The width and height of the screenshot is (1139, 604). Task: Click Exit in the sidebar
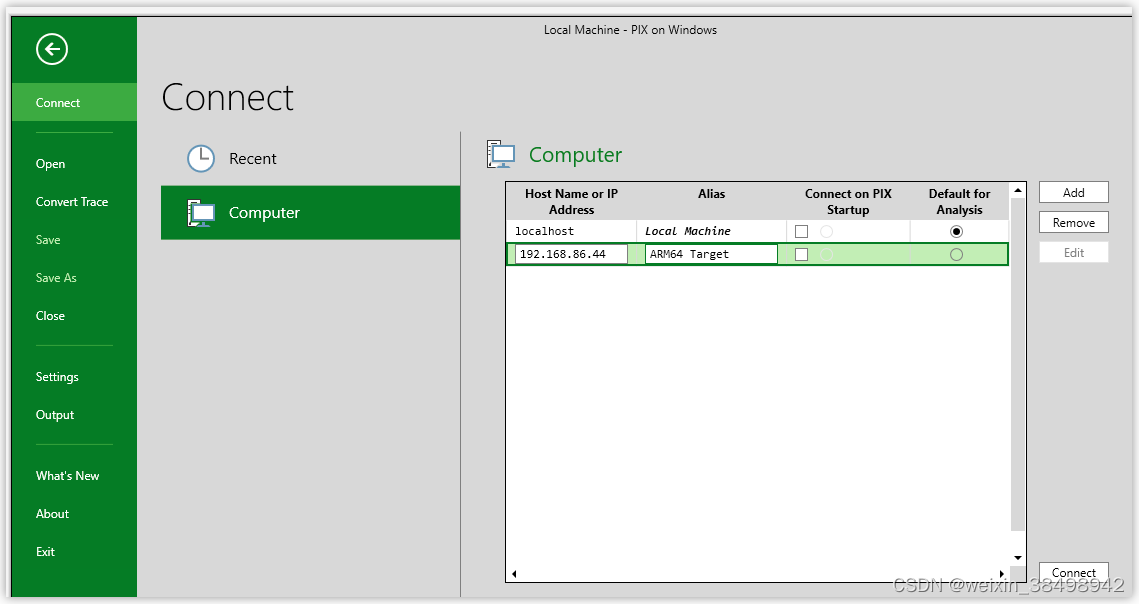tap(45, 552)
